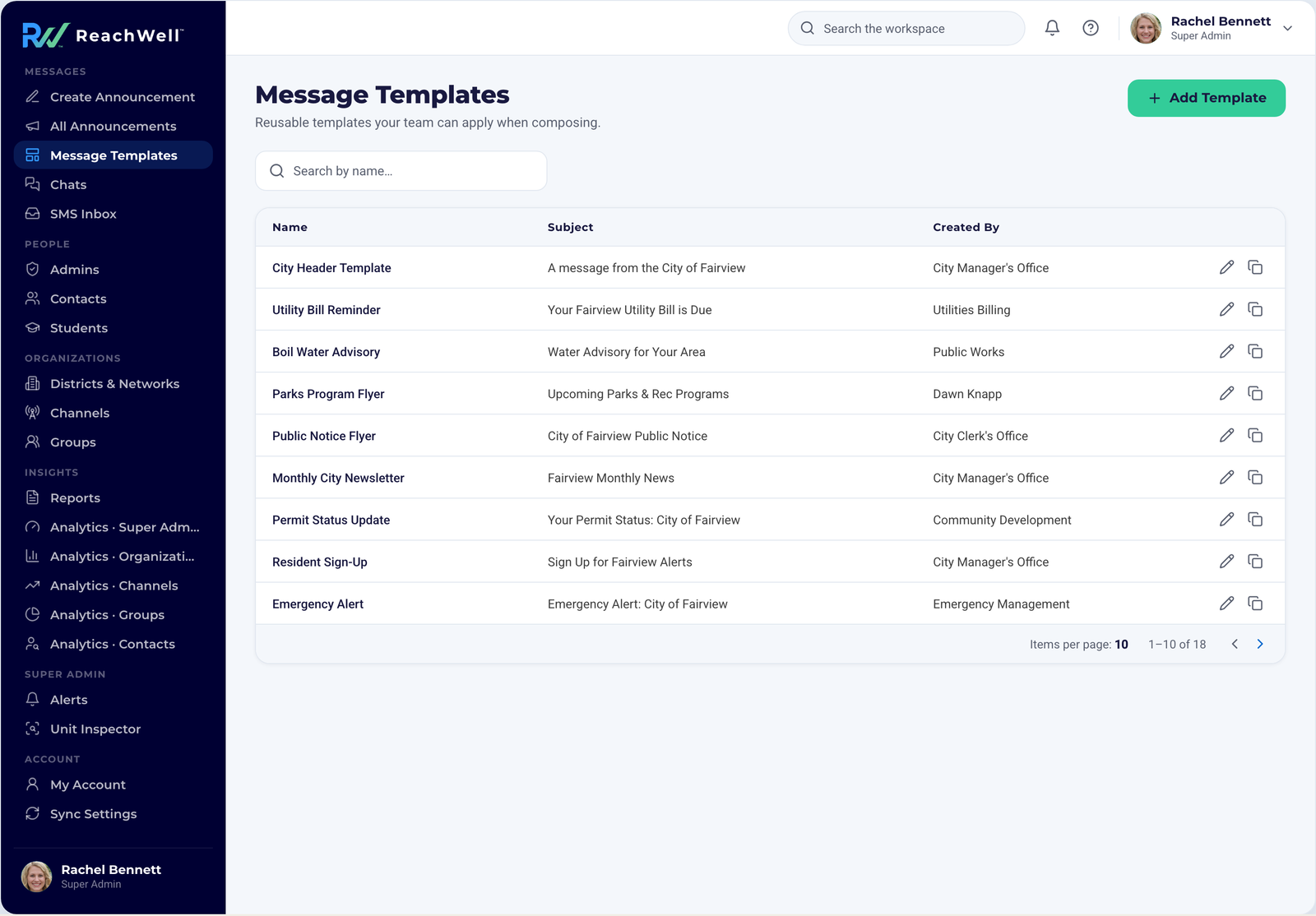Open the Unit Inspector

[114, 729]
